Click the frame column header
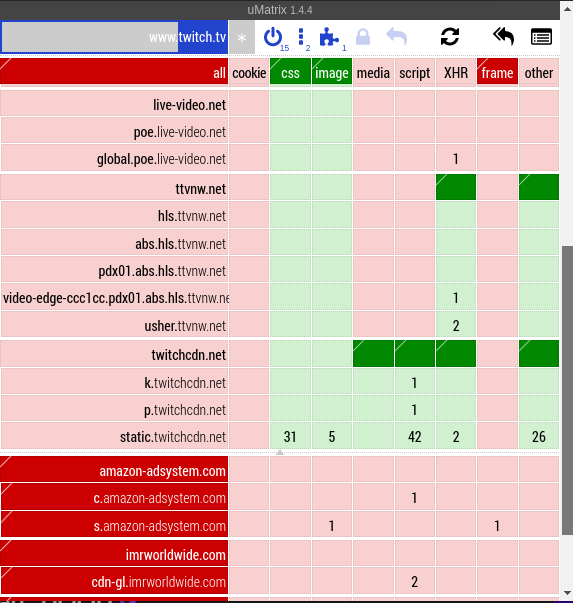 click(497, 72)
